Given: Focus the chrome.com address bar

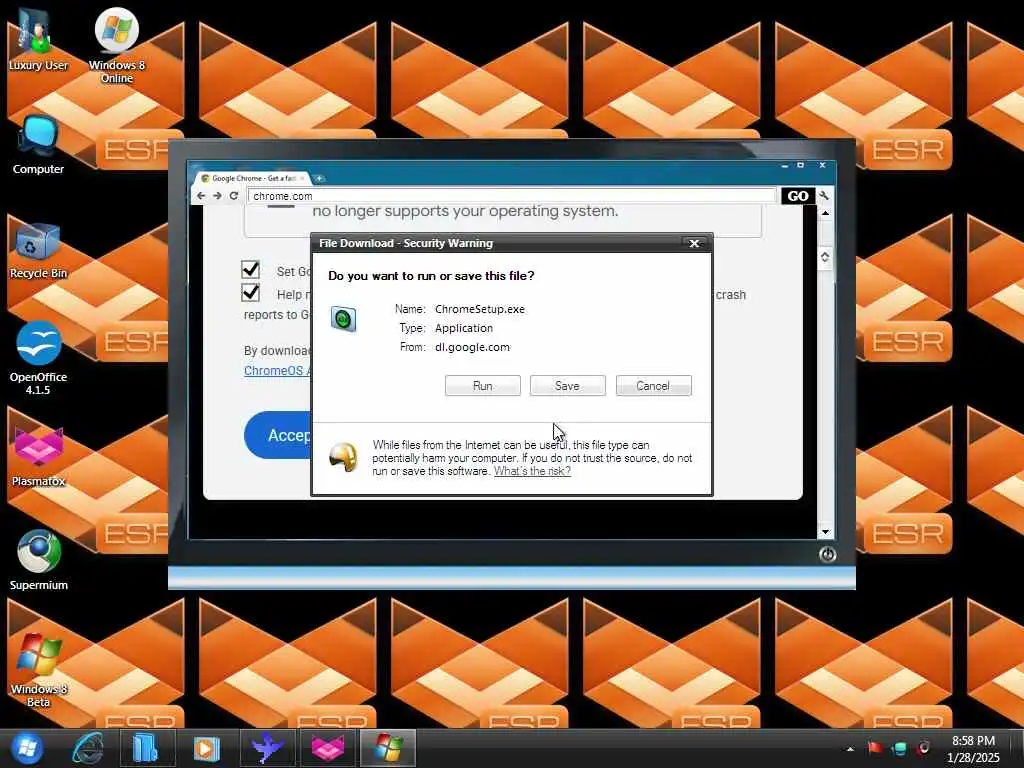Looking at the screenshot, I should (x=511, y=196).
